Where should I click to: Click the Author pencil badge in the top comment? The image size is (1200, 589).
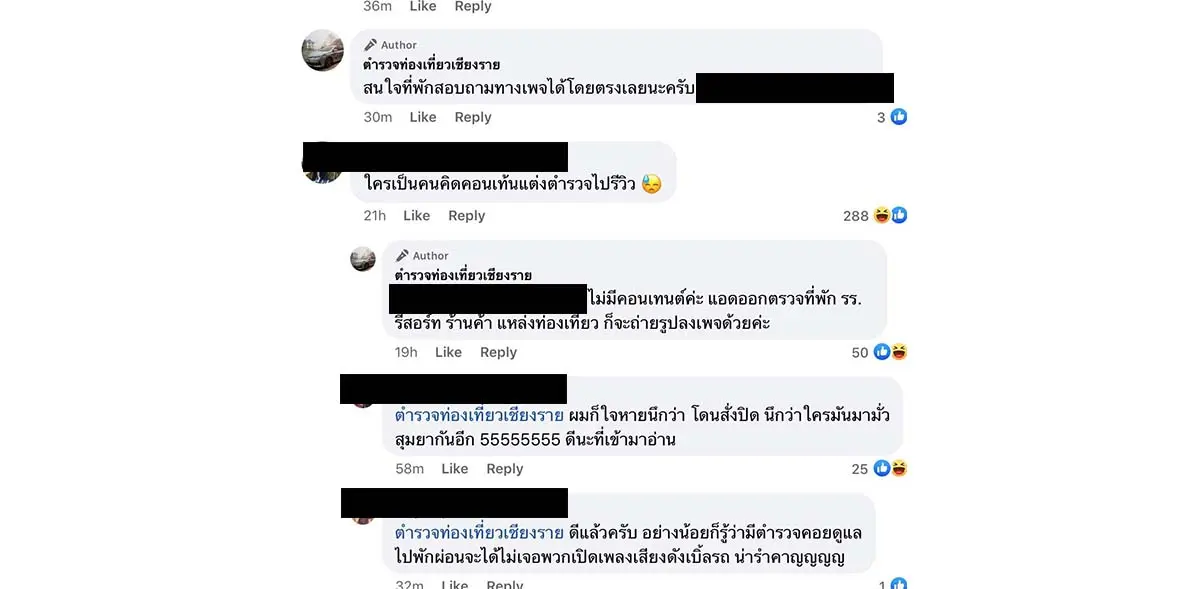390,45
